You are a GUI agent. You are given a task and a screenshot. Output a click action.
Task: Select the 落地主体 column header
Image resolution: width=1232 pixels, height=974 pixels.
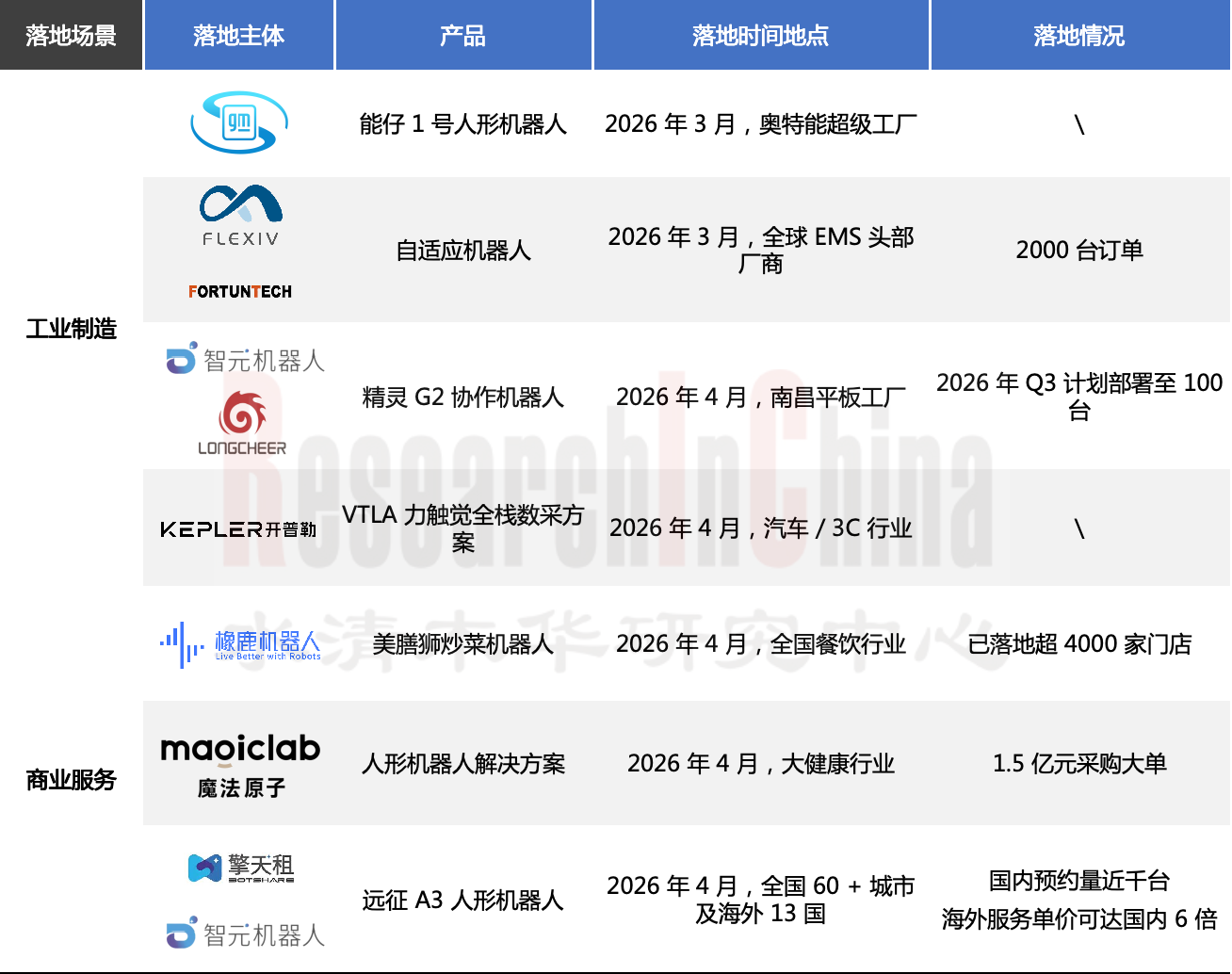pos(239,35)
